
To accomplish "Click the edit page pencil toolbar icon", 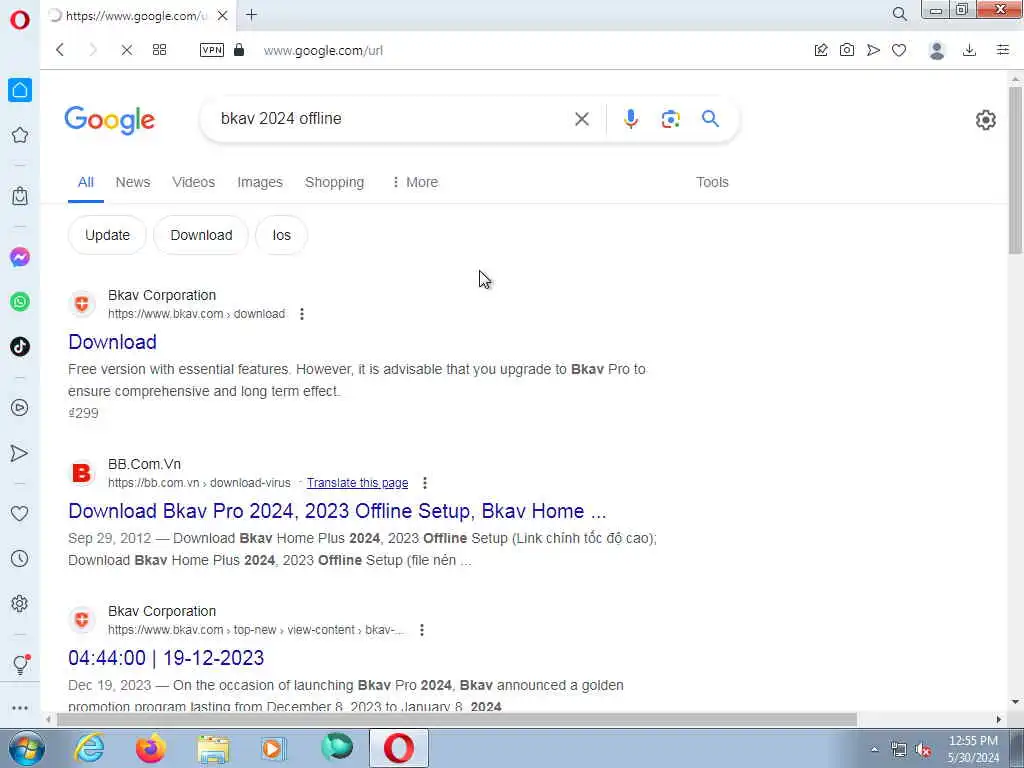I will 821,50.
